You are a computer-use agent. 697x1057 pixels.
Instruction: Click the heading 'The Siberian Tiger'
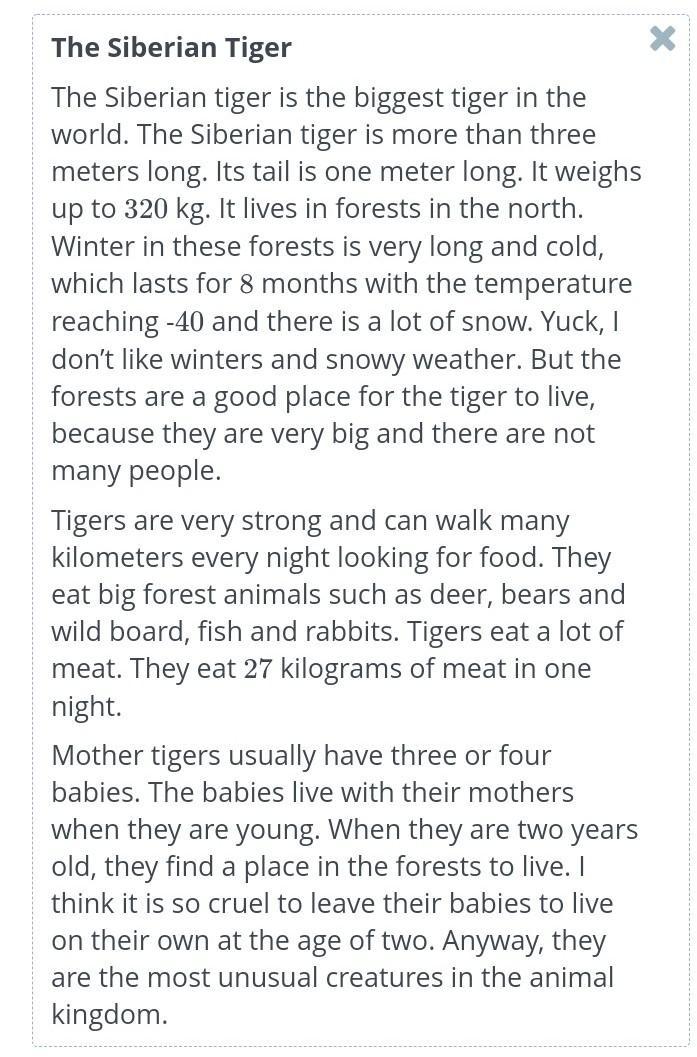171,48
